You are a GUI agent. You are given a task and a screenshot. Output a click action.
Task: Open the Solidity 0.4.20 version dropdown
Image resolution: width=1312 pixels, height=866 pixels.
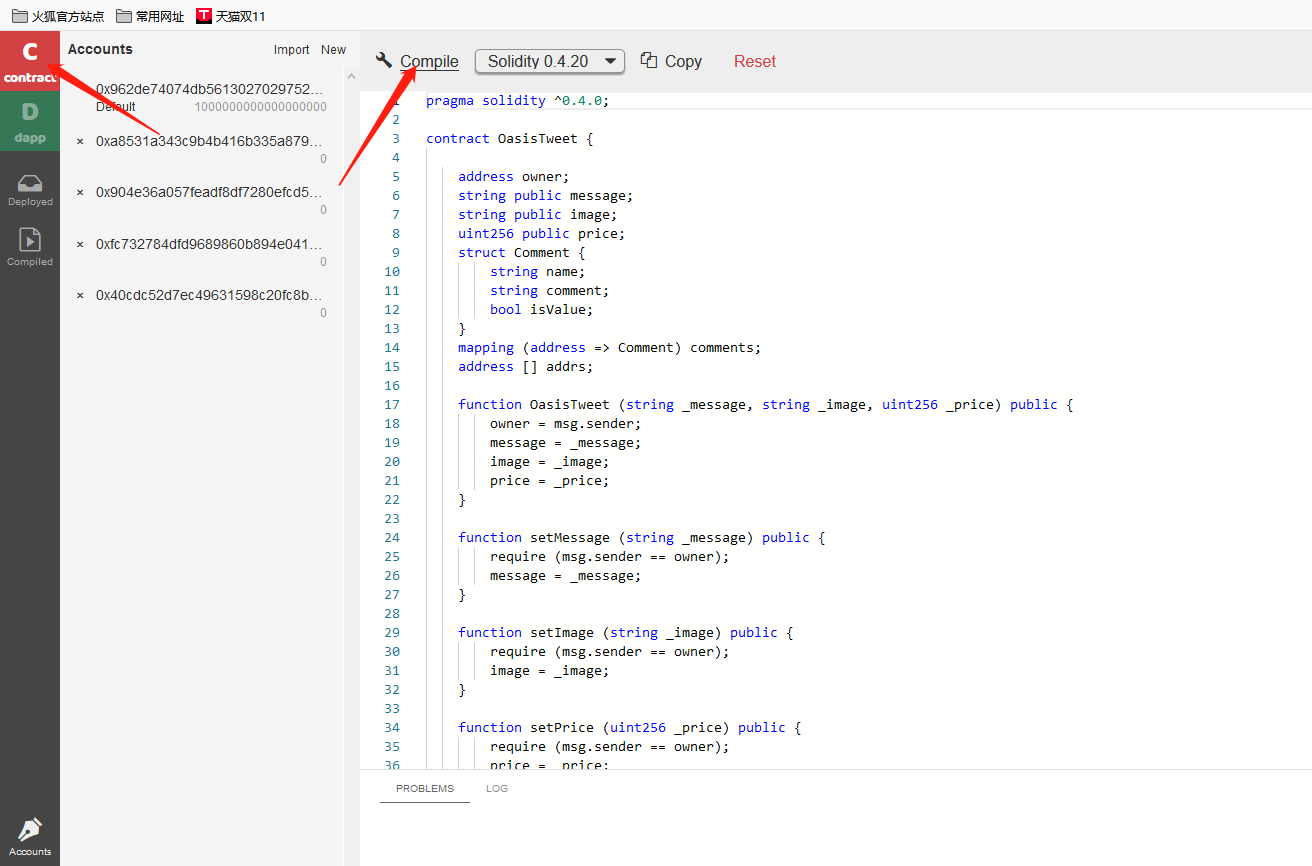pos(550,61)
